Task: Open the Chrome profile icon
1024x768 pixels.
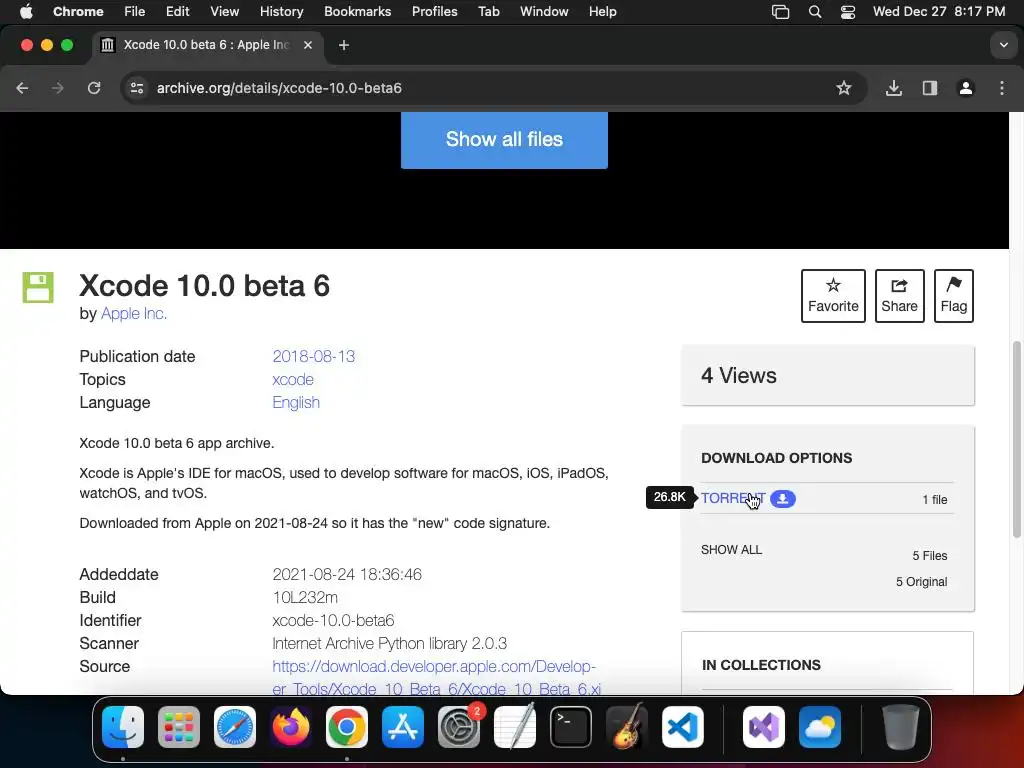Action: [x=965, y=88]
